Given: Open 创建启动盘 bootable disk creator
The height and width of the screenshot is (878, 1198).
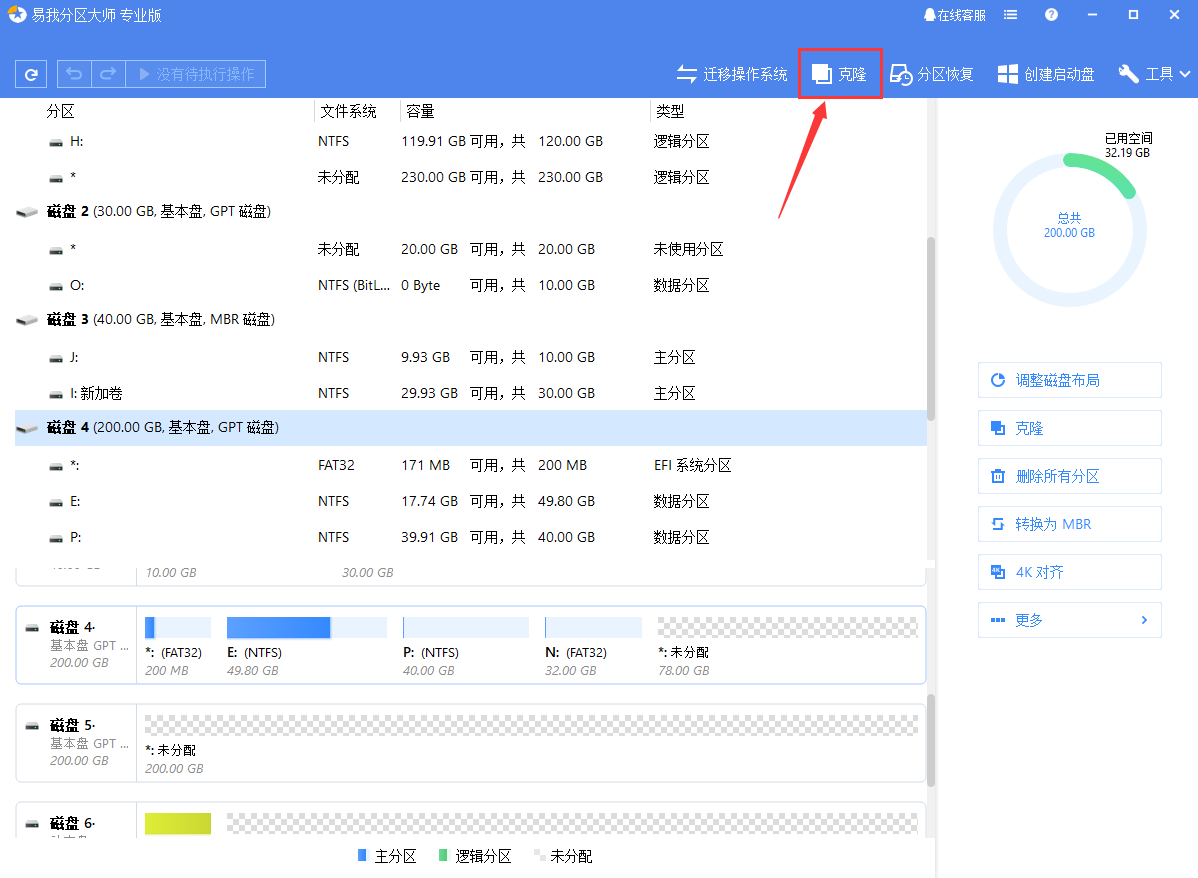Looking at the screenshot, I should click(1045, 73).
